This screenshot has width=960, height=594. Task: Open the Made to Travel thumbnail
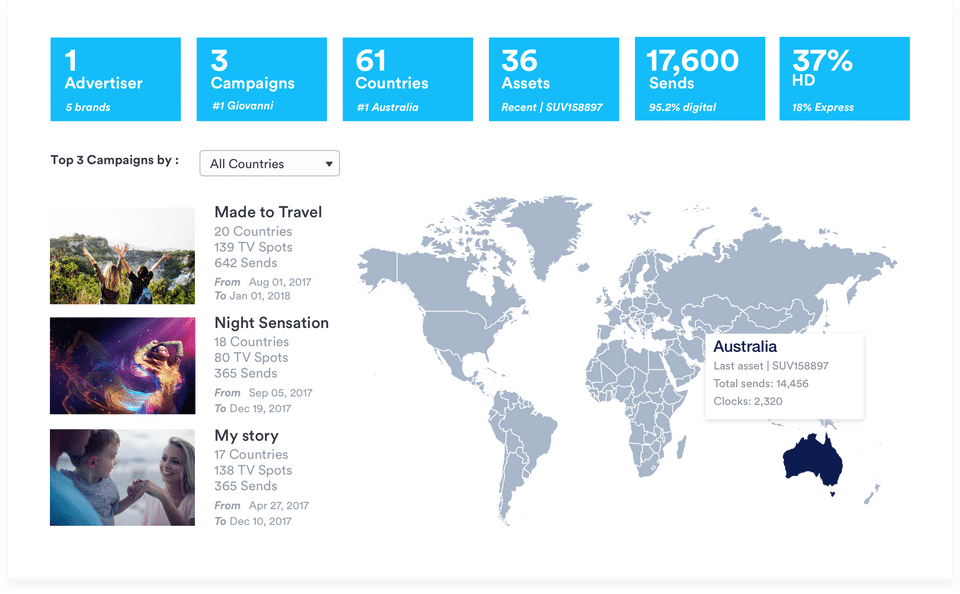pos(122,256)
